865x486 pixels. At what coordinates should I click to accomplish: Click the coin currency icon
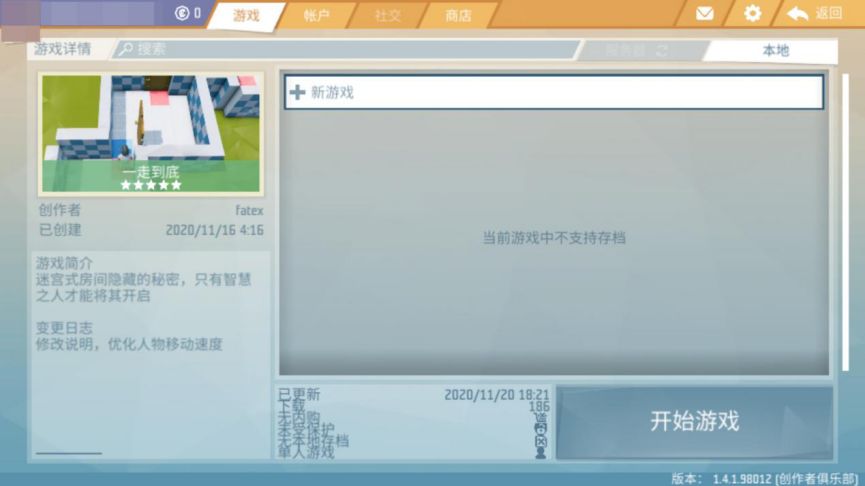181,13
